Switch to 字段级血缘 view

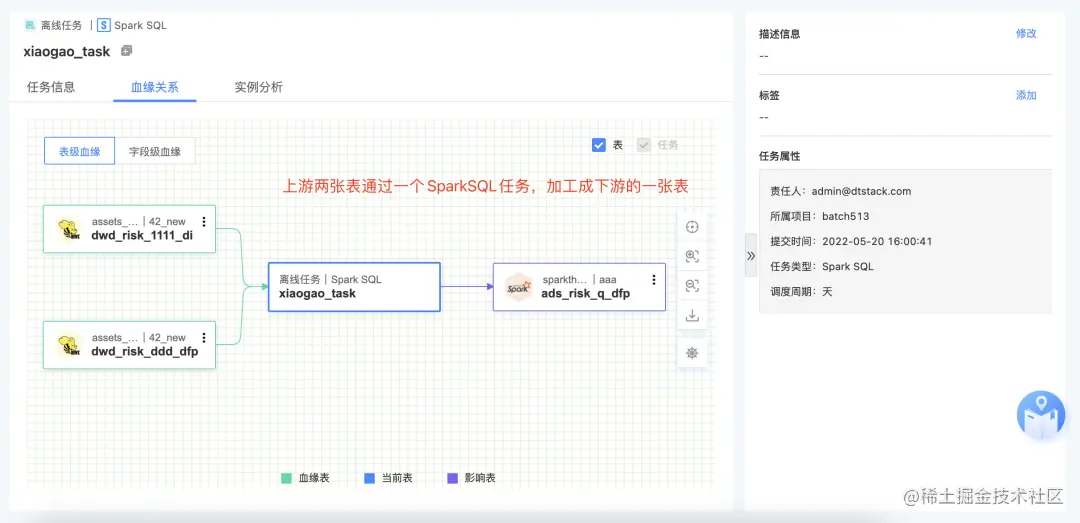point(155,152)
